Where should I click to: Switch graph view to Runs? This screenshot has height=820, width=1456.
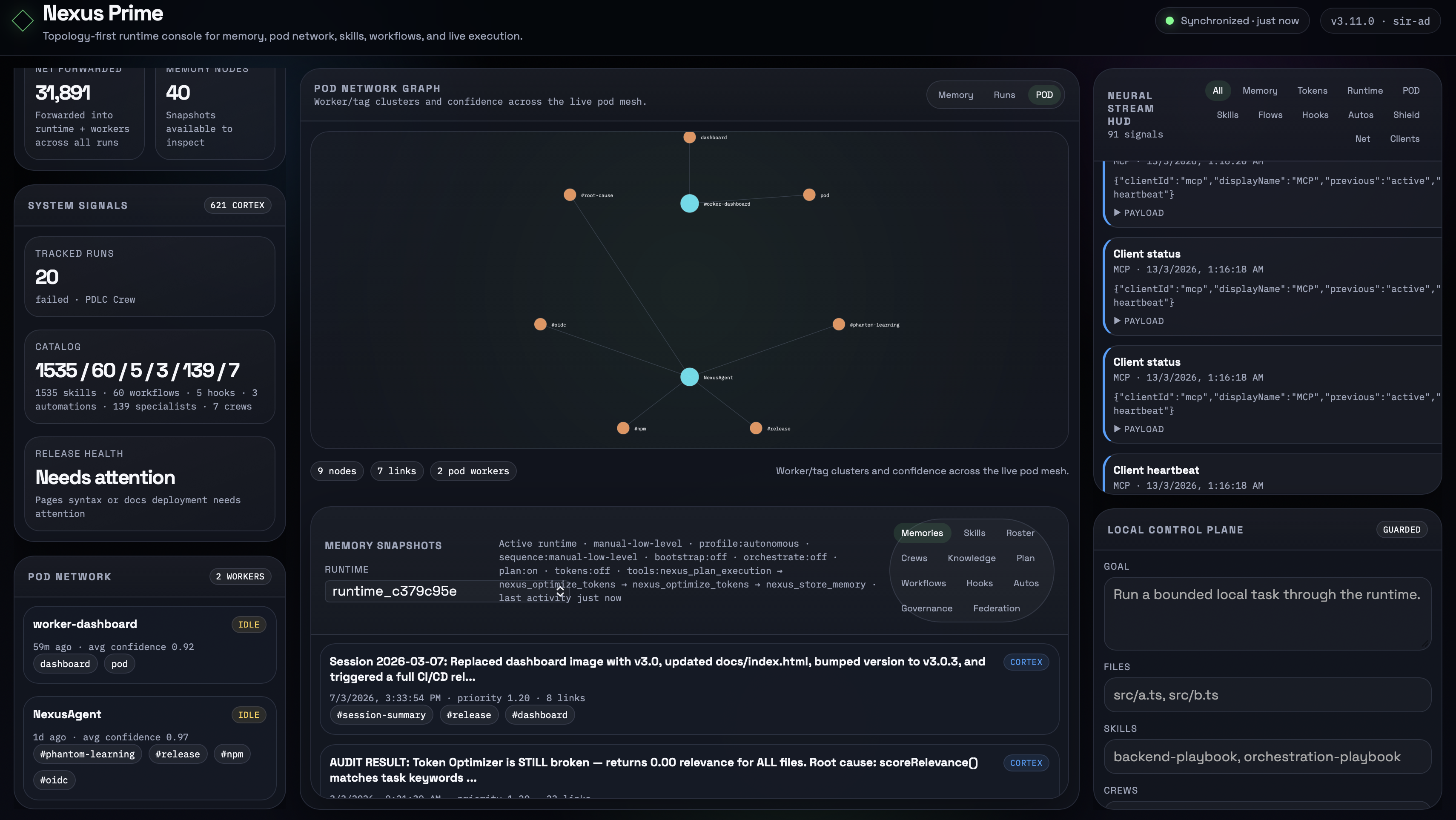(1004, 95)
